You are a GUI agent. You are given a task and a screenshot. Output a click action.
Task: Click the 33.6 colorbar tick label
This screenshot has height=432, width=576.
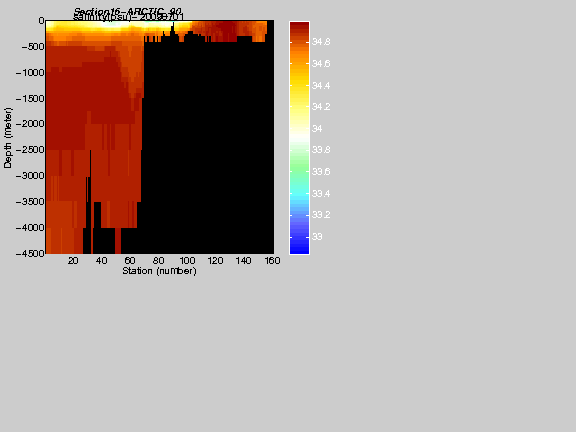point(321,172)
